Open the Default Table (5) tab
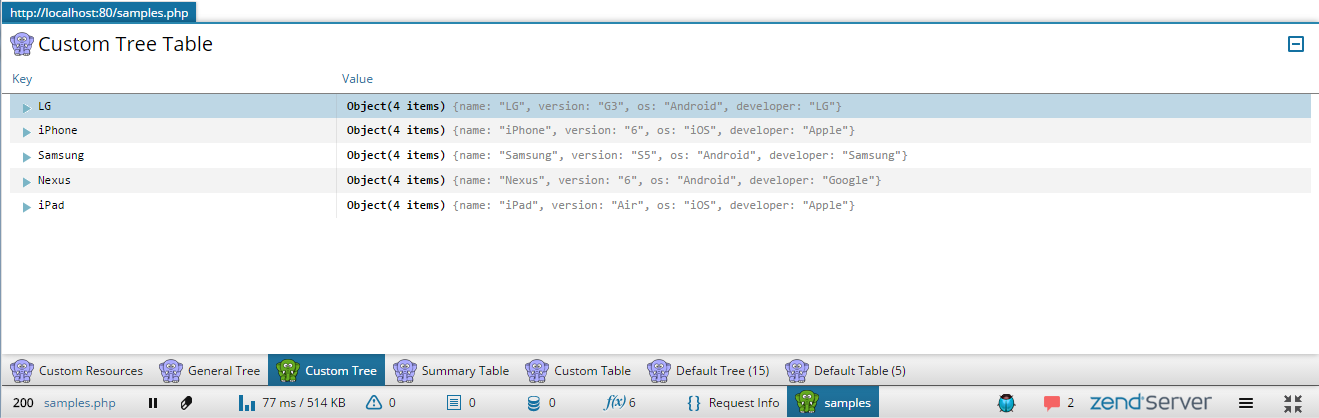The width and height of the screenshot is (1319, 418). [x=845, y=370]
